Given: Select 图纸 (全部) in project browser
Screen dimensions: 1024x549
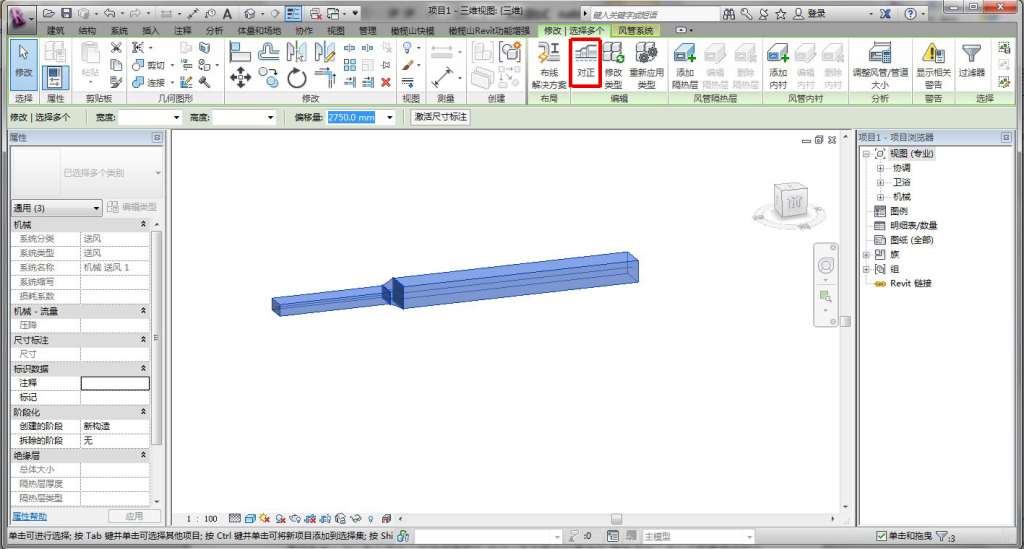Looking at the screenshot, I should [911, 240].
